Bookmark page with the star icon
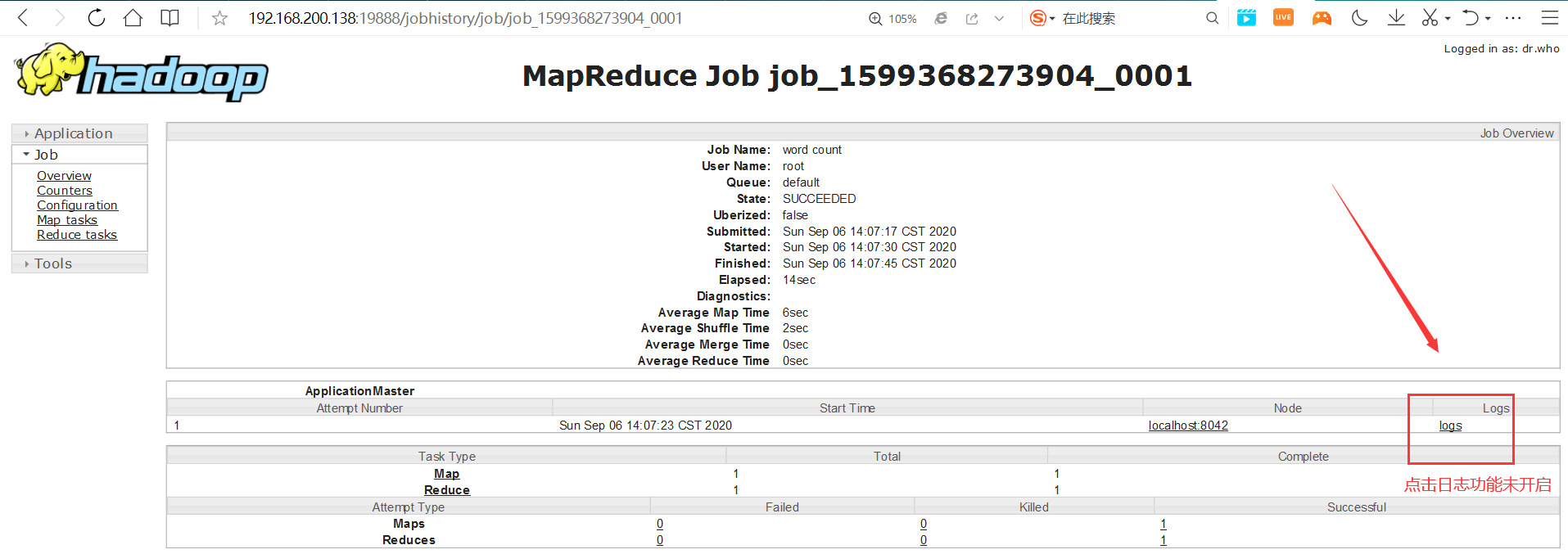 pos(219,18)
